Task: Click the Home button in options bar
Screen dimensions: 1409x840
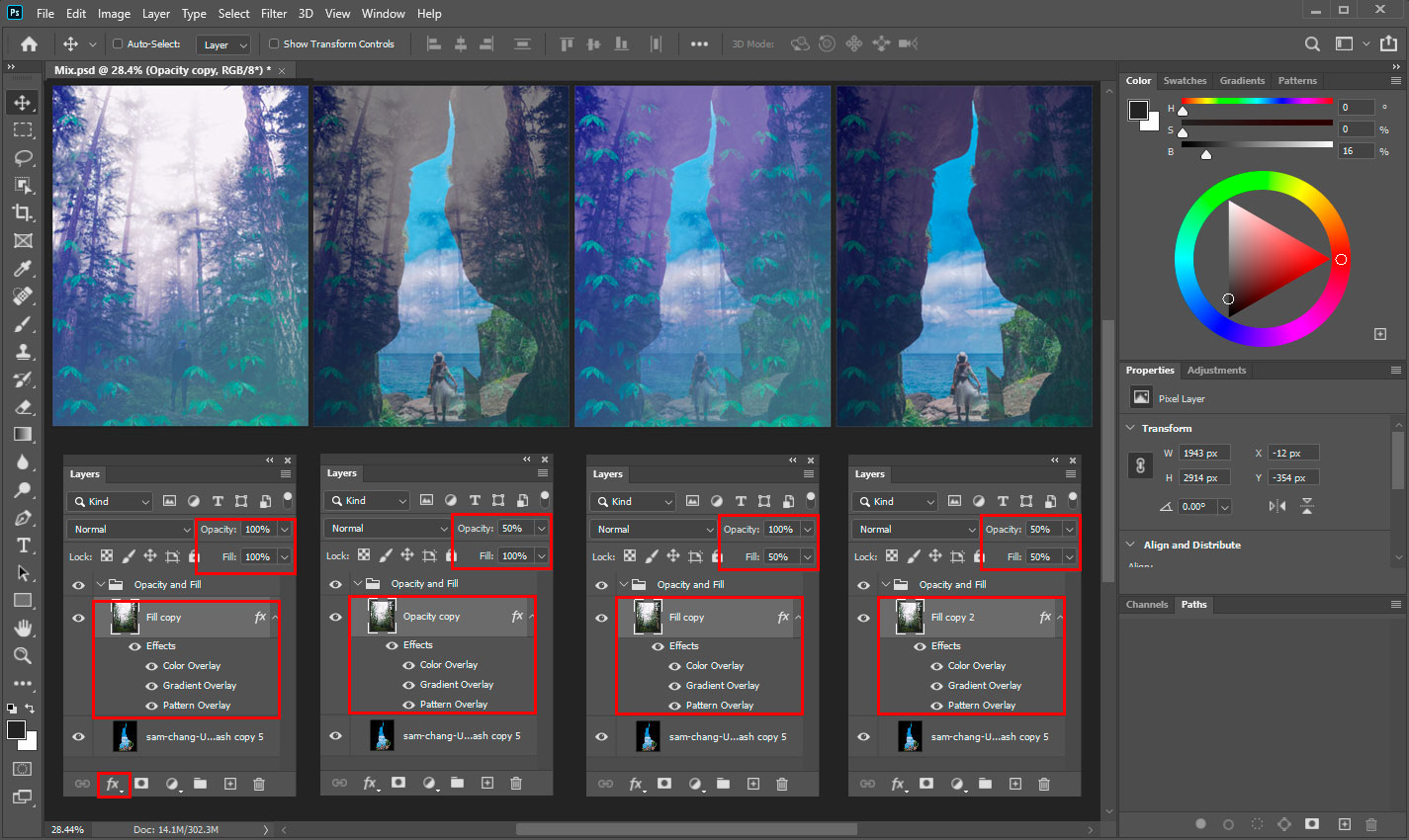Action: click(29, 44)
